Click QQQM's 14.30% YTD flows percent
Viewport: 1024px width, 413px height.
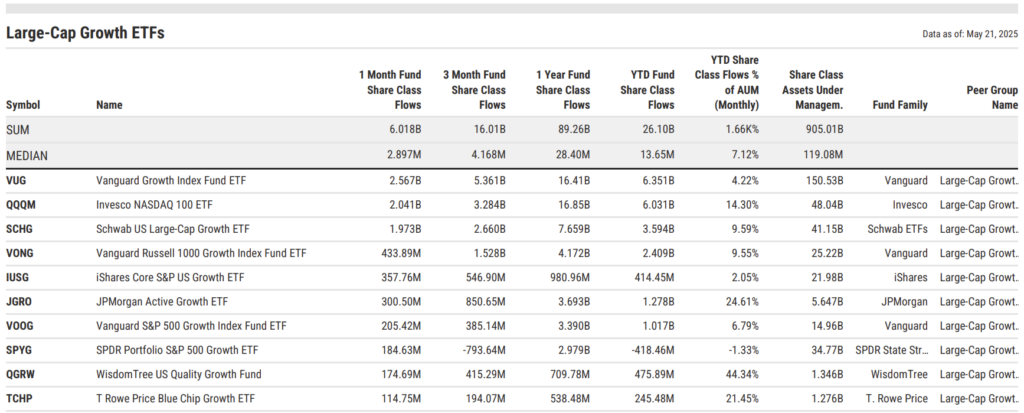743,205
